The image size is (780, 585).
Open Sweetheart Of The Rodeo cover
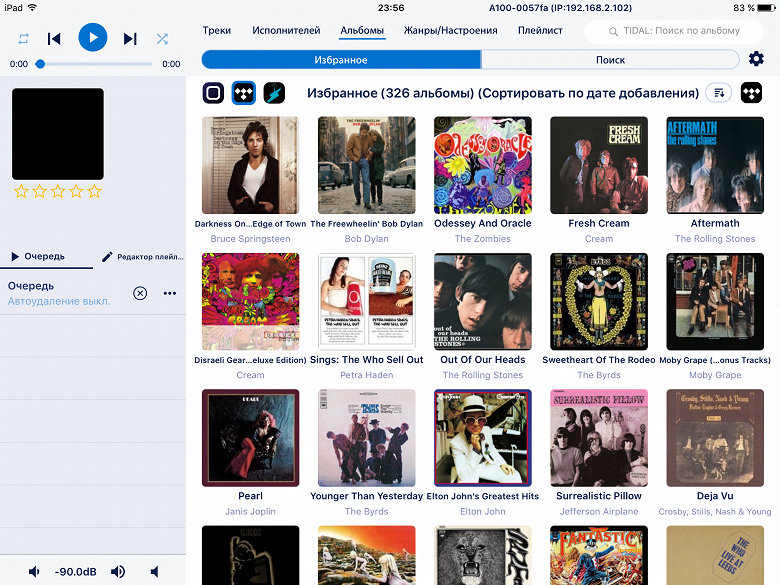599,301
